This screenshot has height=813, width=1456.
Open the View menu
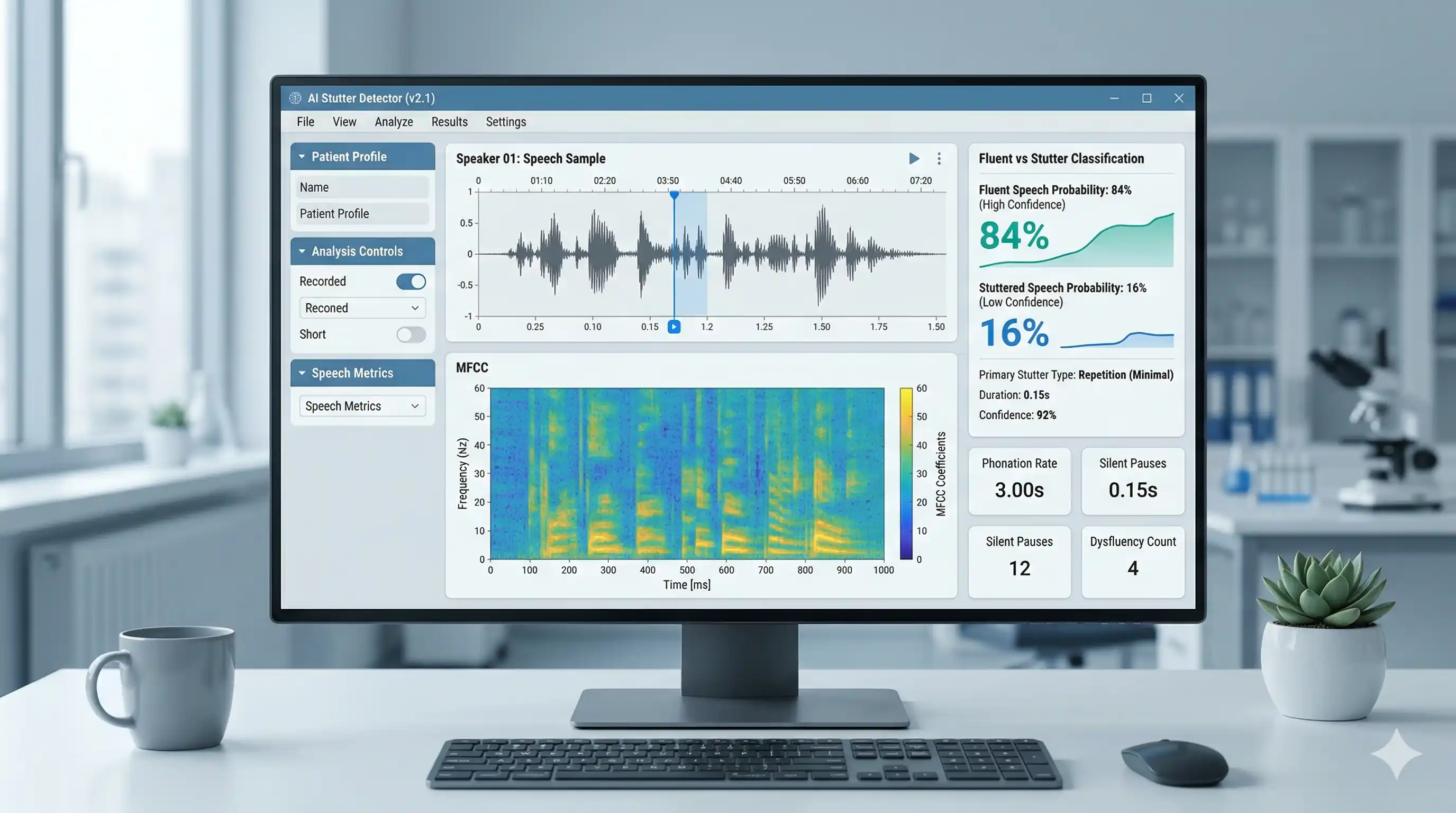[x=344, y=122]
